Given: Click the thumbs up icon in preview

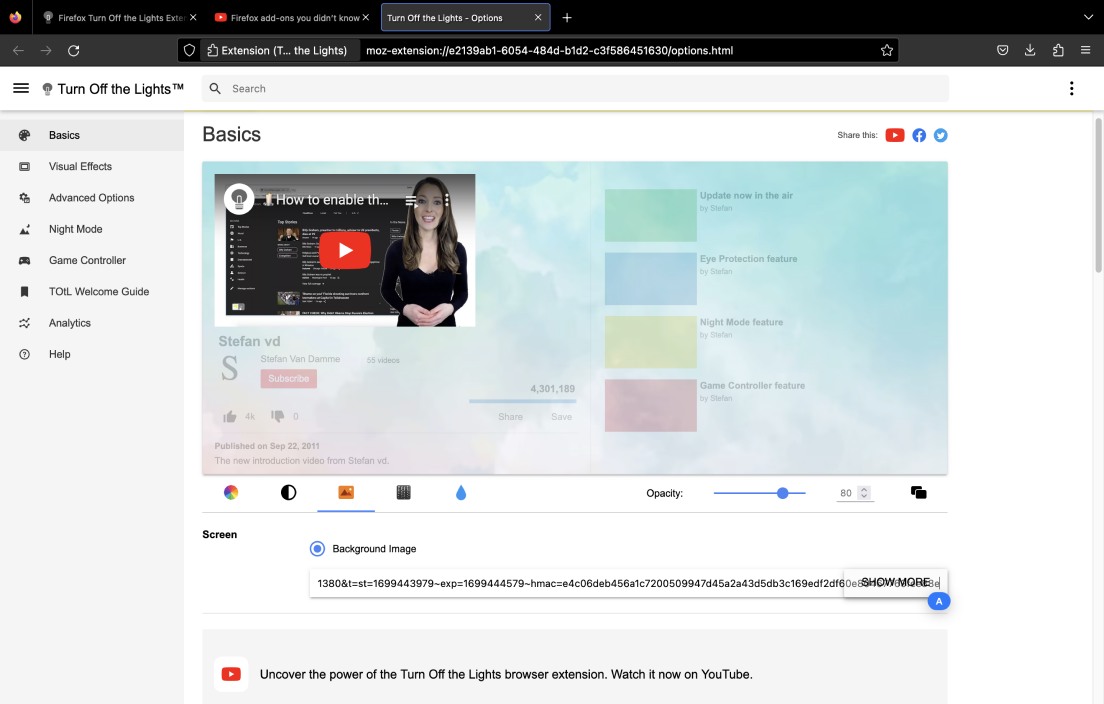Looking at the screenshot, I should click(230, 417).
